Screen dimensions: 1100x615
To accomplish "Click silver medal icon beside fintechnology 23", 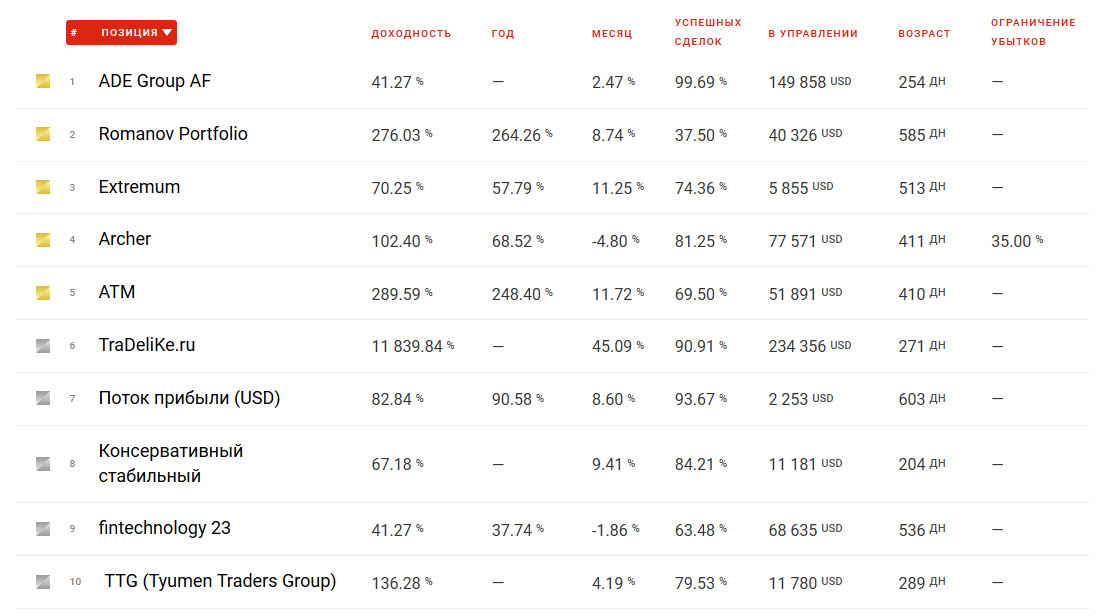I will point(43,528).
